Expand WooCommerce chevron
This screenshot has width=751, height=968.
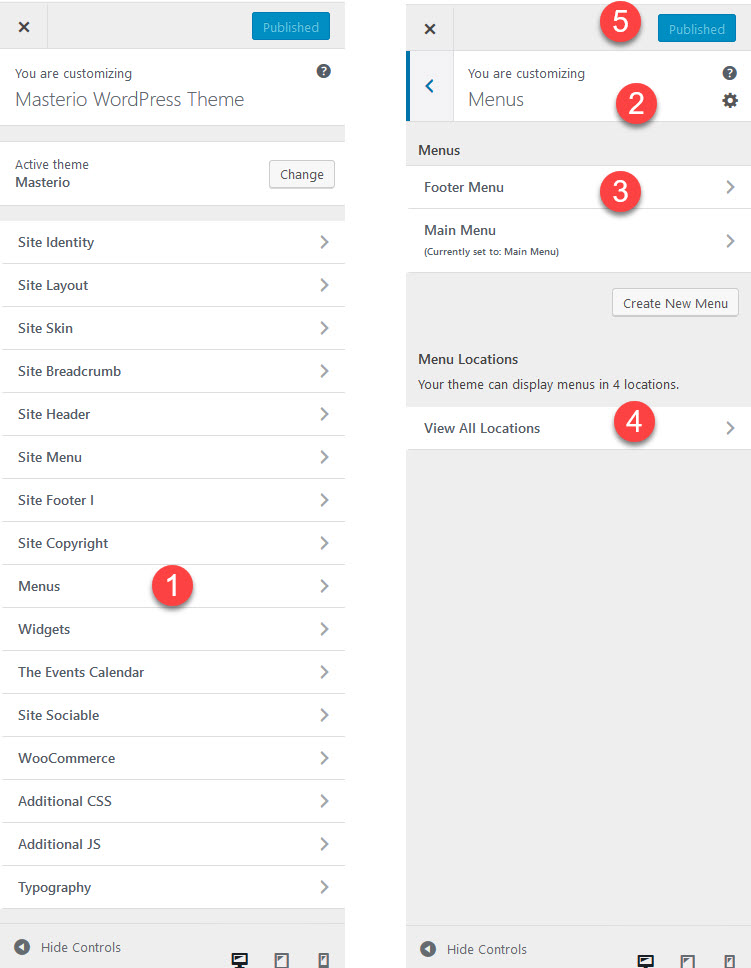coord(324,758)
